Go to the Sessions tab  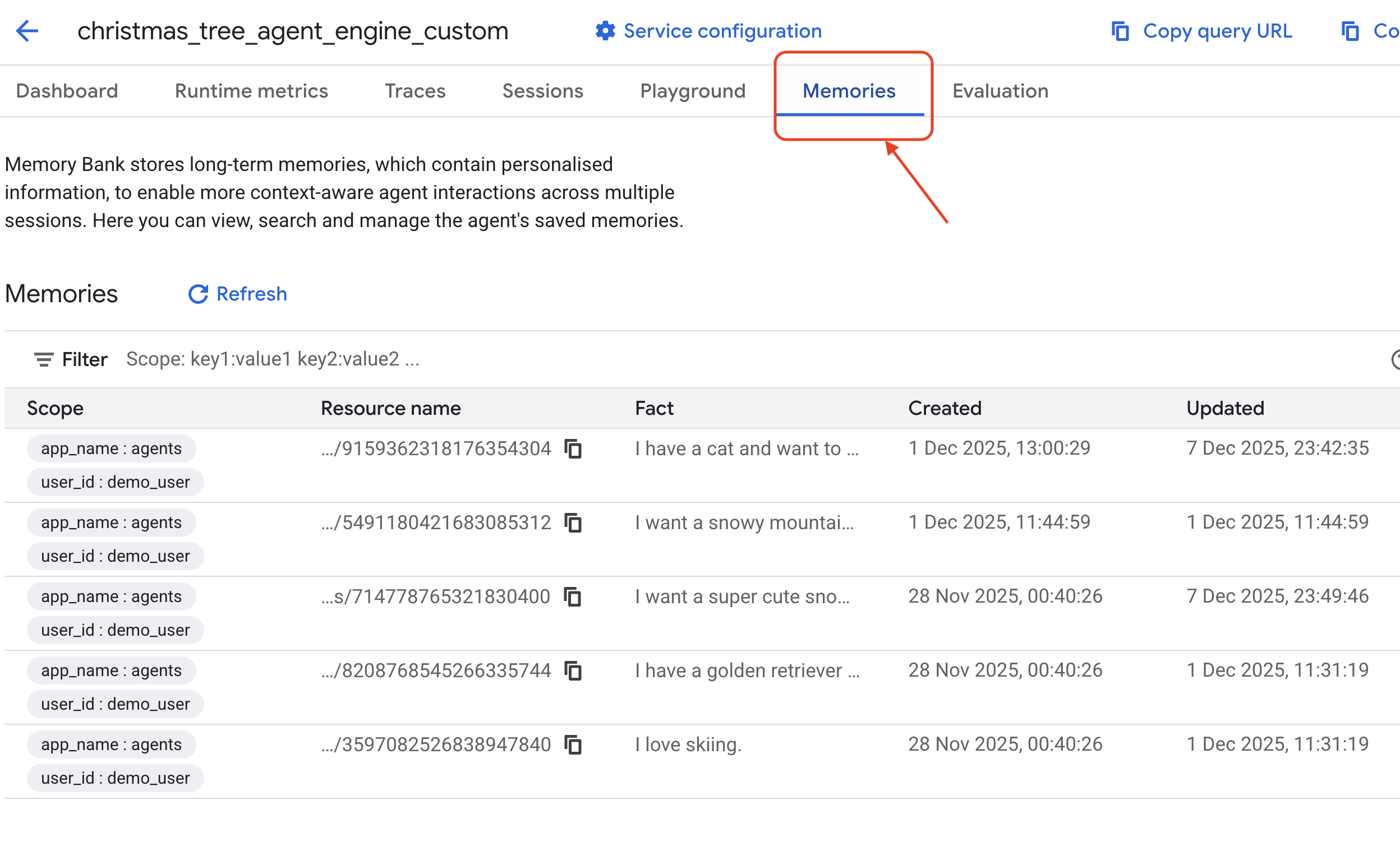(x=542, y=91)
